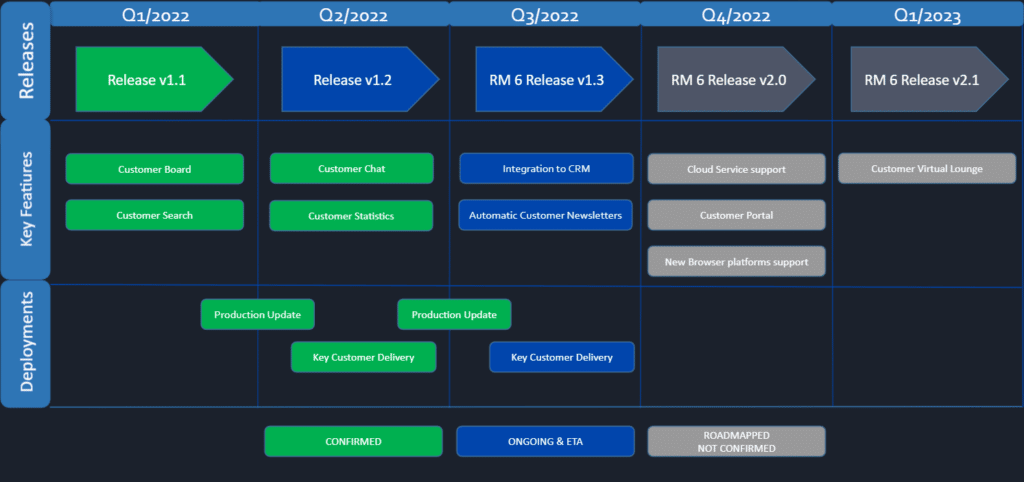Select the Q2/2022 column header
This screenshot has width=1024, height=482.
click(354, 14)
